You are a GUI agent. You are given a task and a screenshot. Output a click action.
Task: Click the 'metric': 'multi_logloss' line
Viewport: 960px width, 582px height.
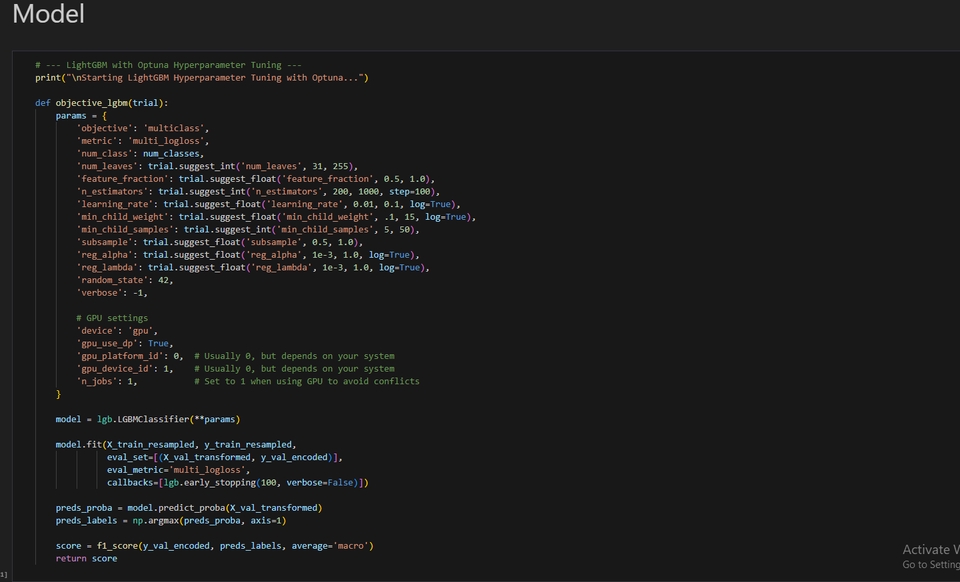[143, 141]
